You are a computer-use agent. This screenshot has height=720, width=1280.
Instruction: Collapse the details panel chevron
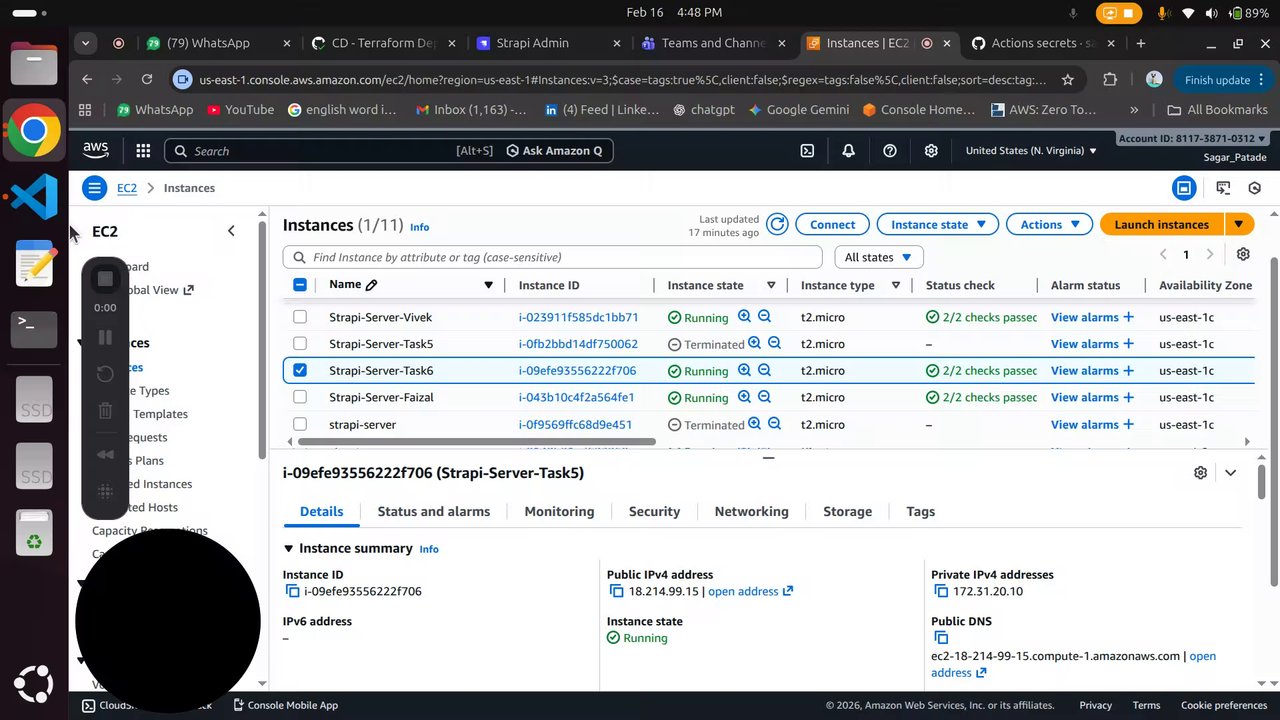coord(1230,473)
